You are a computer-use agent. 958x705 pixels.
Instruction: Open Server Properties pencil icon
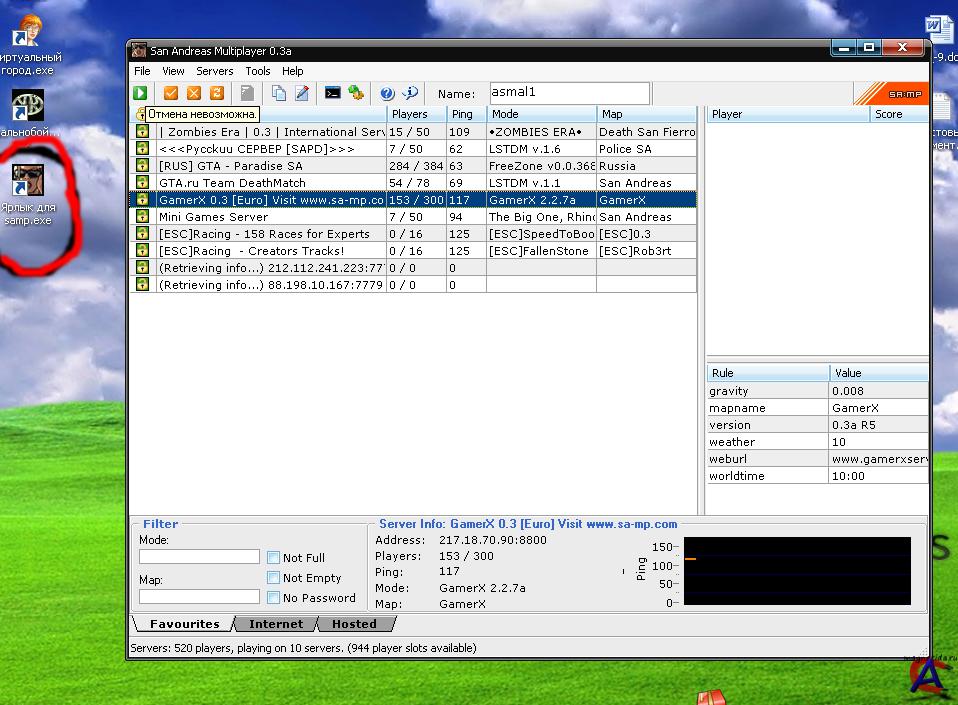tap(301, 93)
